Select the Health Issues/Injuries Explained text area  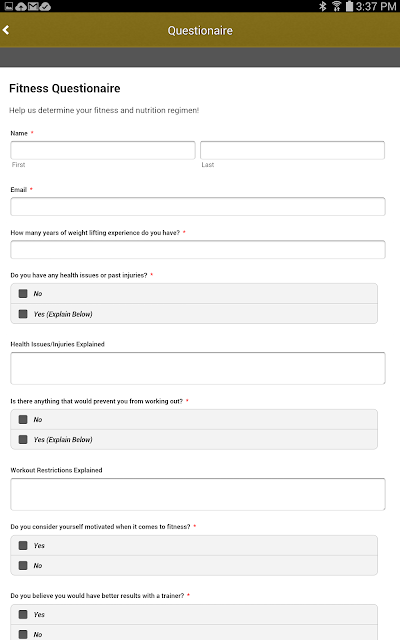[x=198, y=368]
